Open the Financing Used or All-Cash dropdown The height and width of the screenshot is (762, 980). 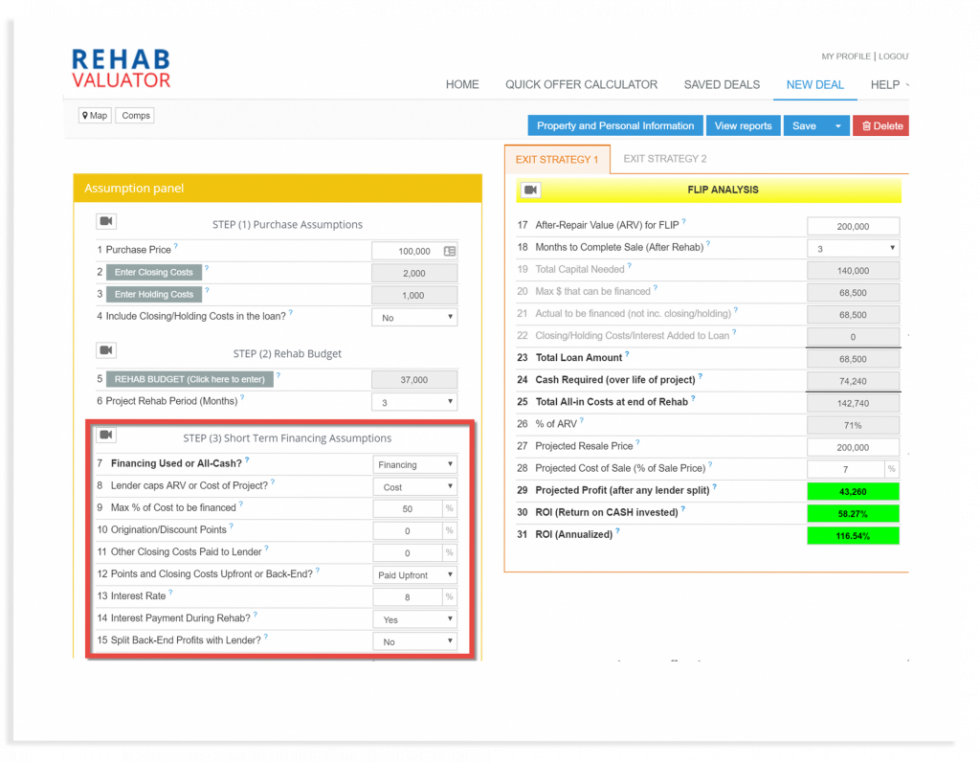point(414,464)
